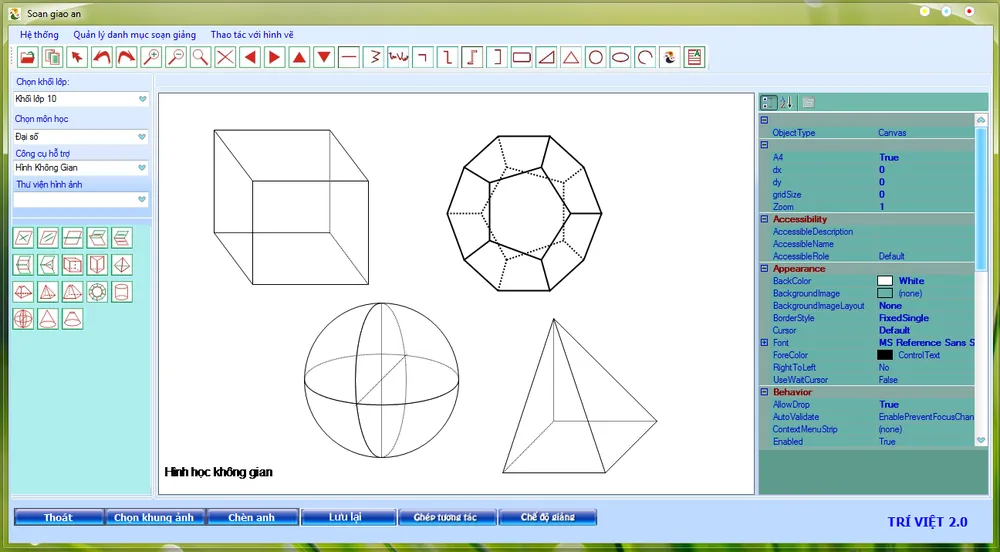Screen dimensions: 1000x552
Task: Pick the sphere shape in shape palette
Action: [23, 319]
